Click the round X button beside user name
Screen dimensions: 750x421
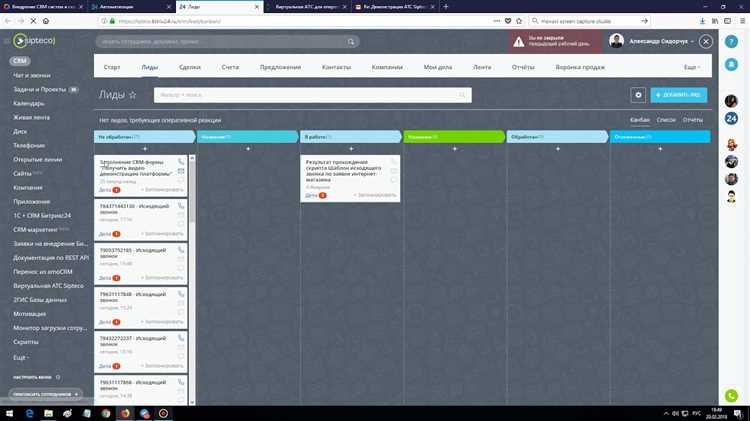pos(706,42)
